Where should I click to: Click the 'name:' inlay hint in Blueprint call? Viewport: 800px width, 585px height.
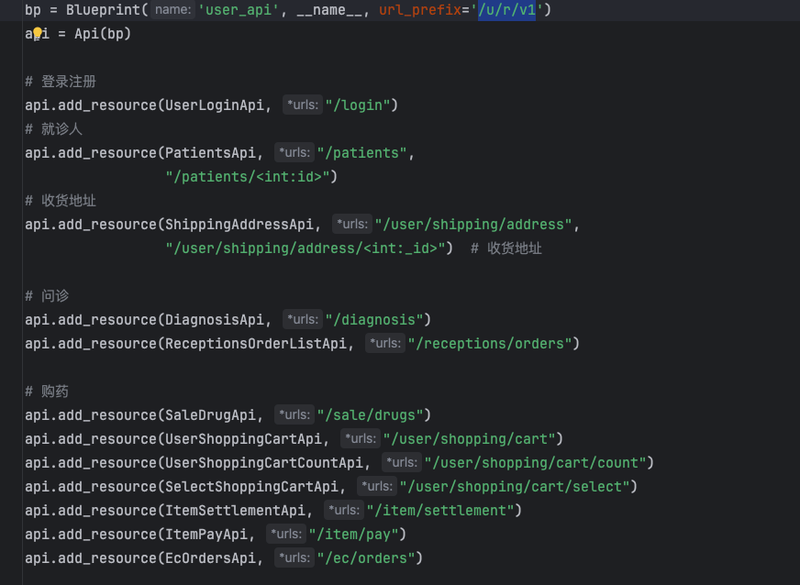(173, 10)
